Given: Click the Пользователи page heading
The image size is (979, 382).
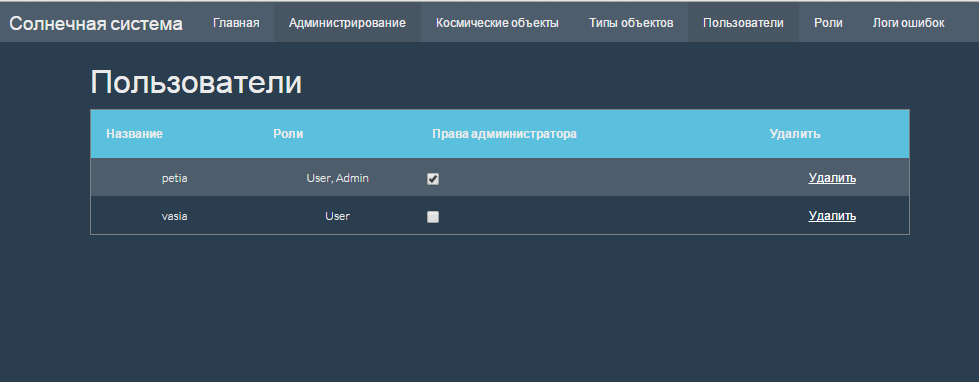Looking at the screenshot, I should (196, 82).
